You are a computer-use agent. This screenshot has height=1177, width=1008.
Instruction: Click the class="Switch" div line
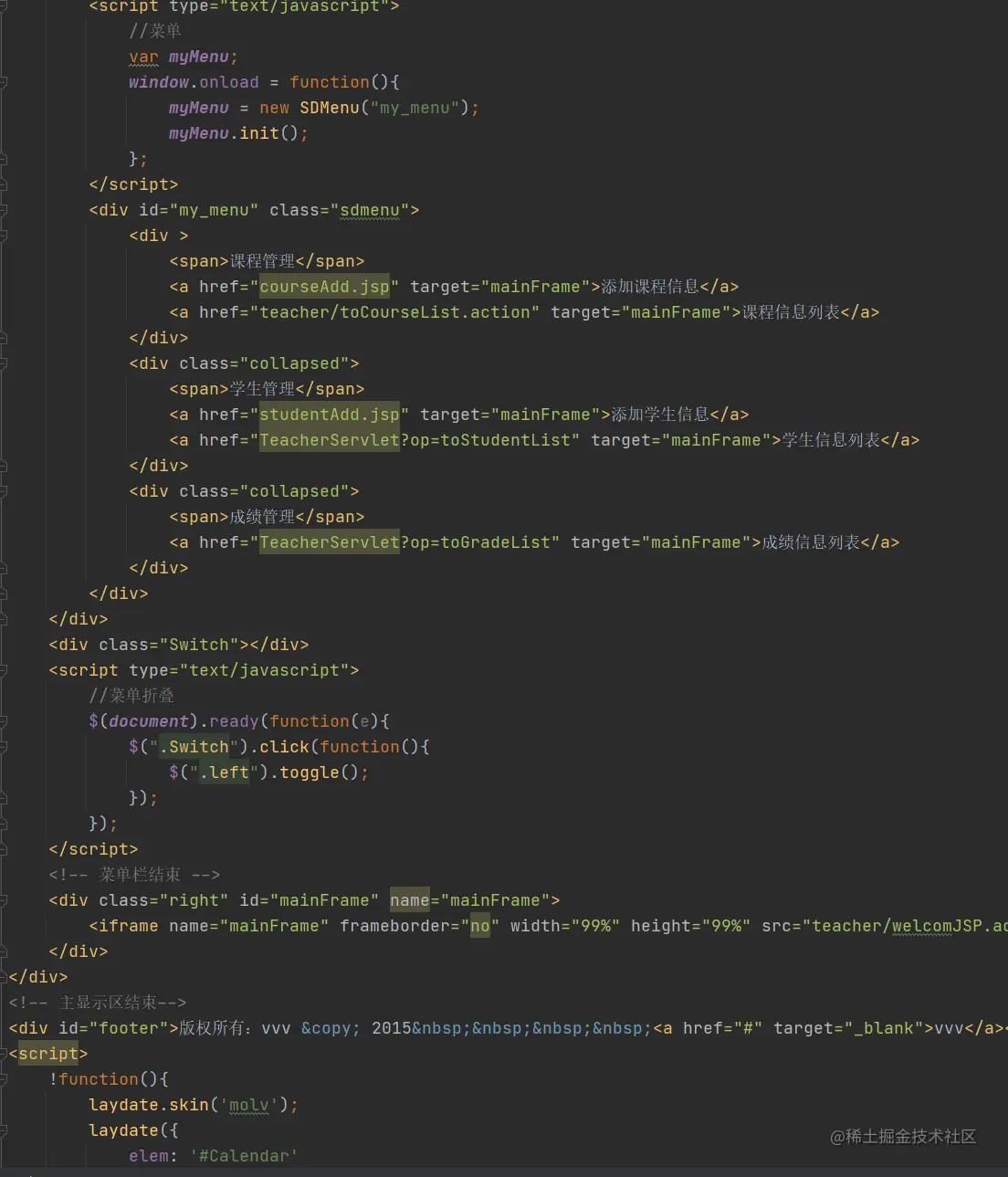click(x=179, y=645)
